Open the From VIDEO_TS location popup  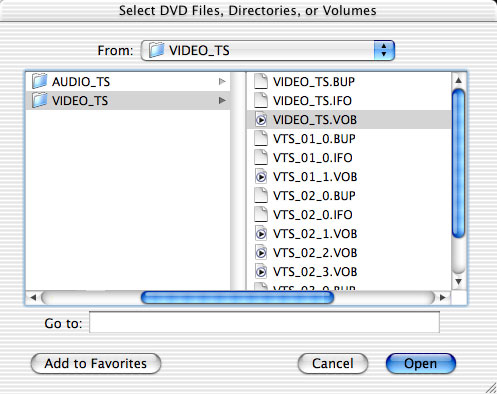pos(268,51)
